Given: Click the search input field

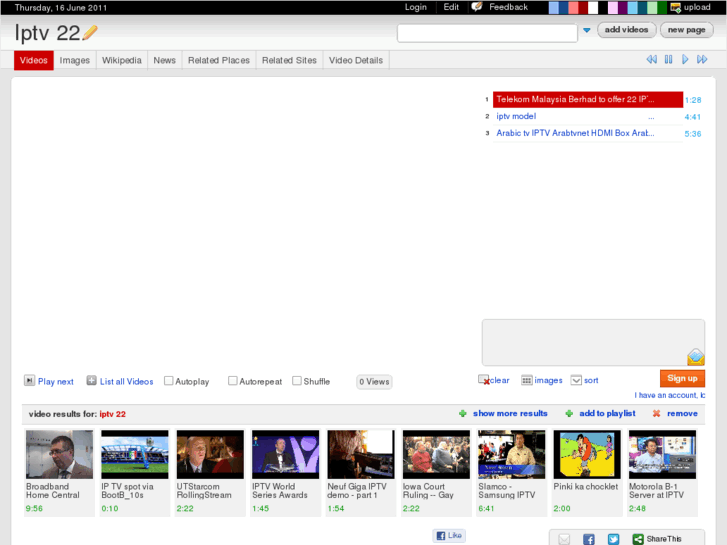Looking at the screenshot, I should coord(487,33).
